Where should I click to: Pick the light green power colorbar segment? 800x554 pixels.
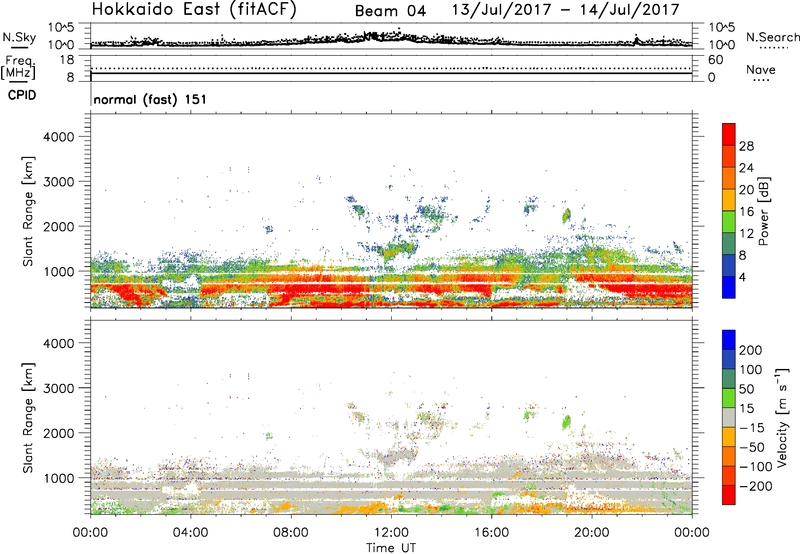(x=729, y=222)
